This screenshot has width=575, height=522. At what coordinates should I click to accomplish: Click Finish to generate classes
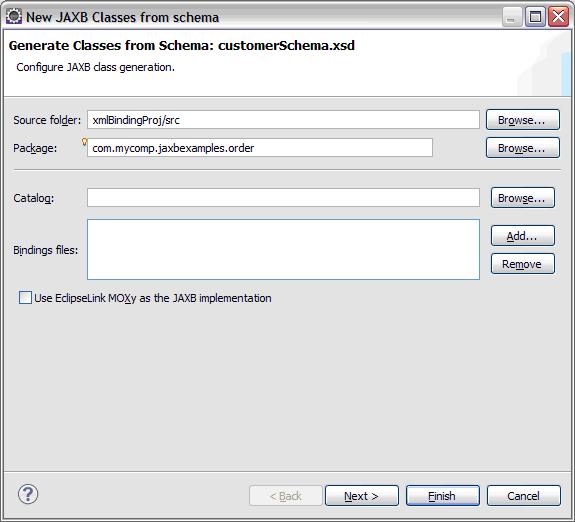pyautogui.click(x=443, y=496)
